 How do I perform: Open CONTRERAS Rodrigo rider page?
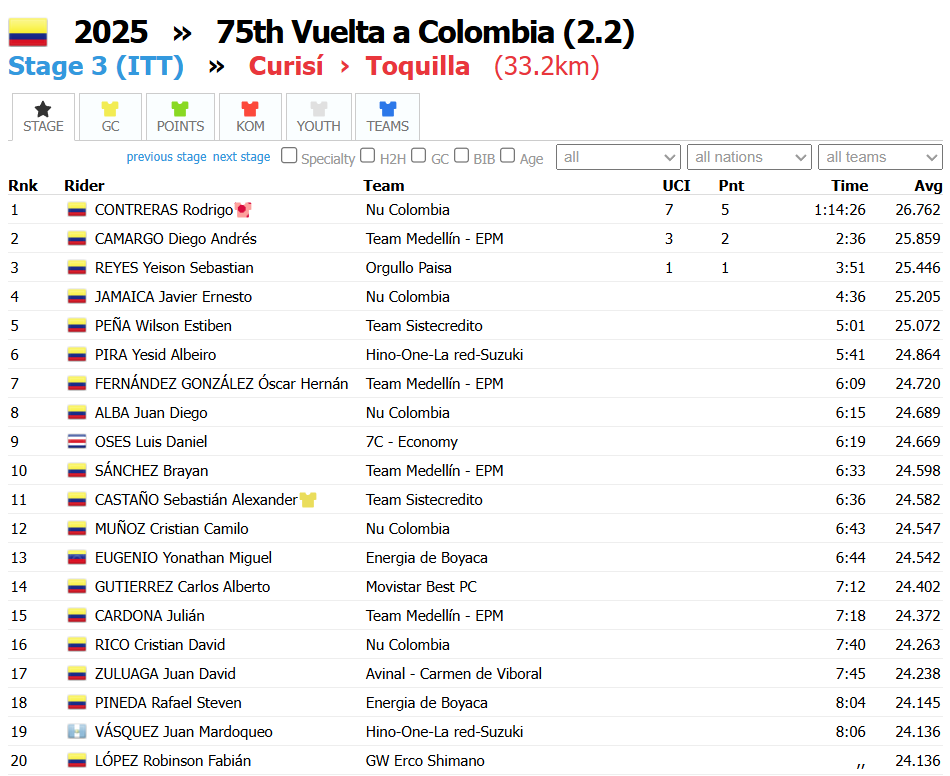point(163,210)
